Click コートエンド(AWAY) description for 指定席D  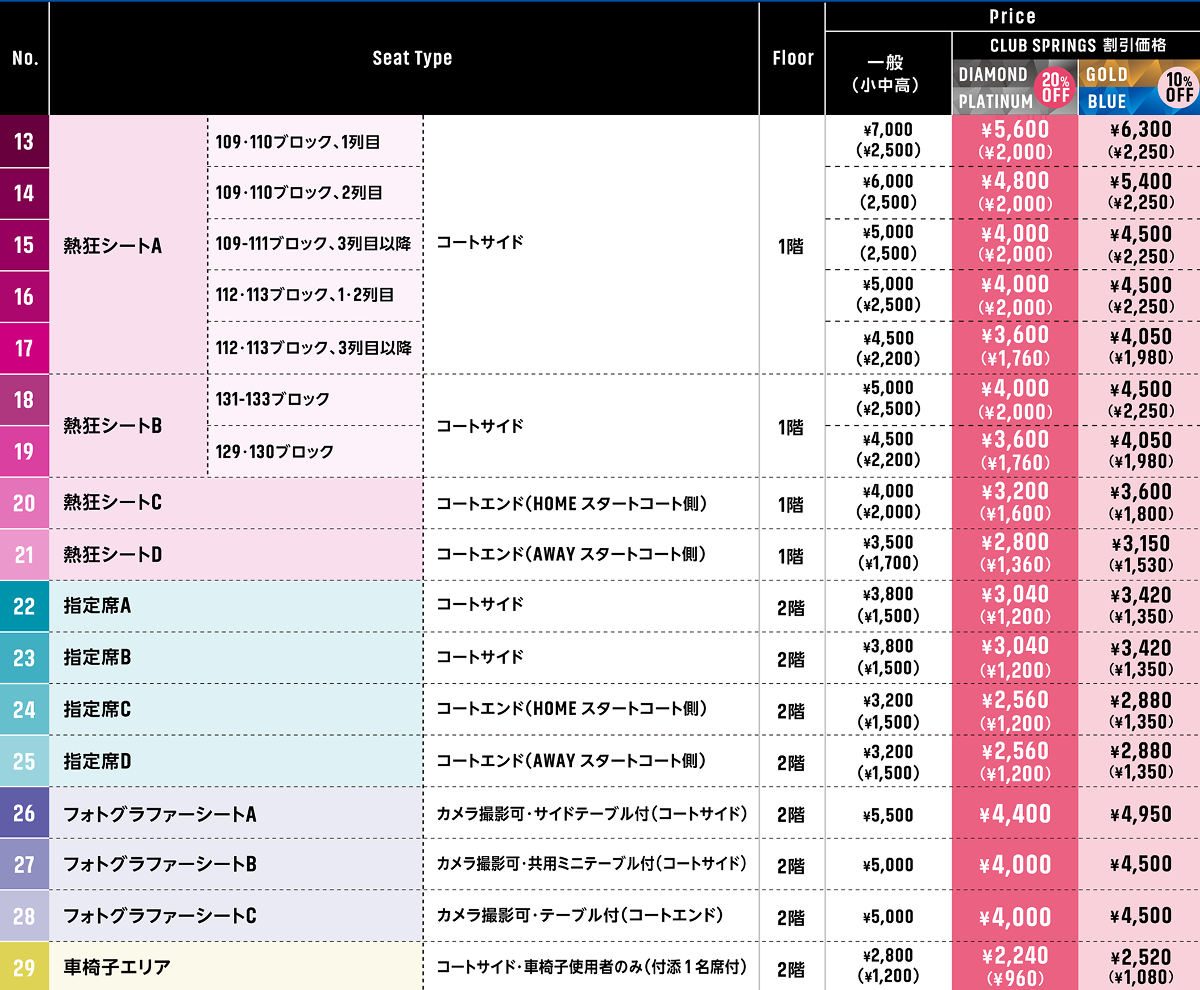tap(572, 762)
